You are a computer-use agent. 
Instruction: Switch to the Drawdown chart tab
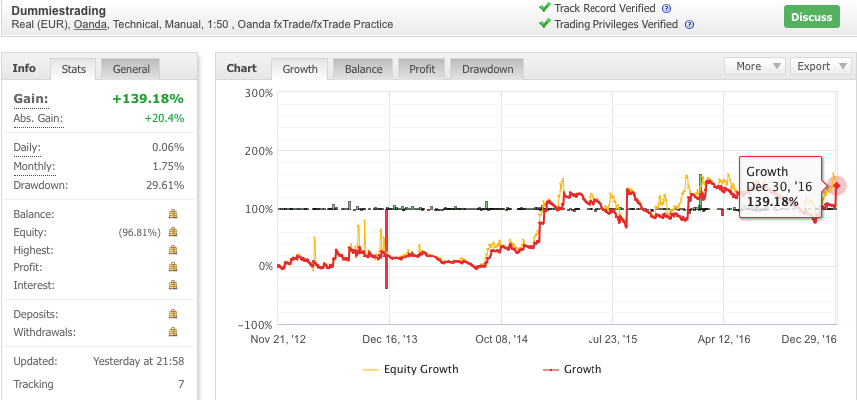coord(487,69)
